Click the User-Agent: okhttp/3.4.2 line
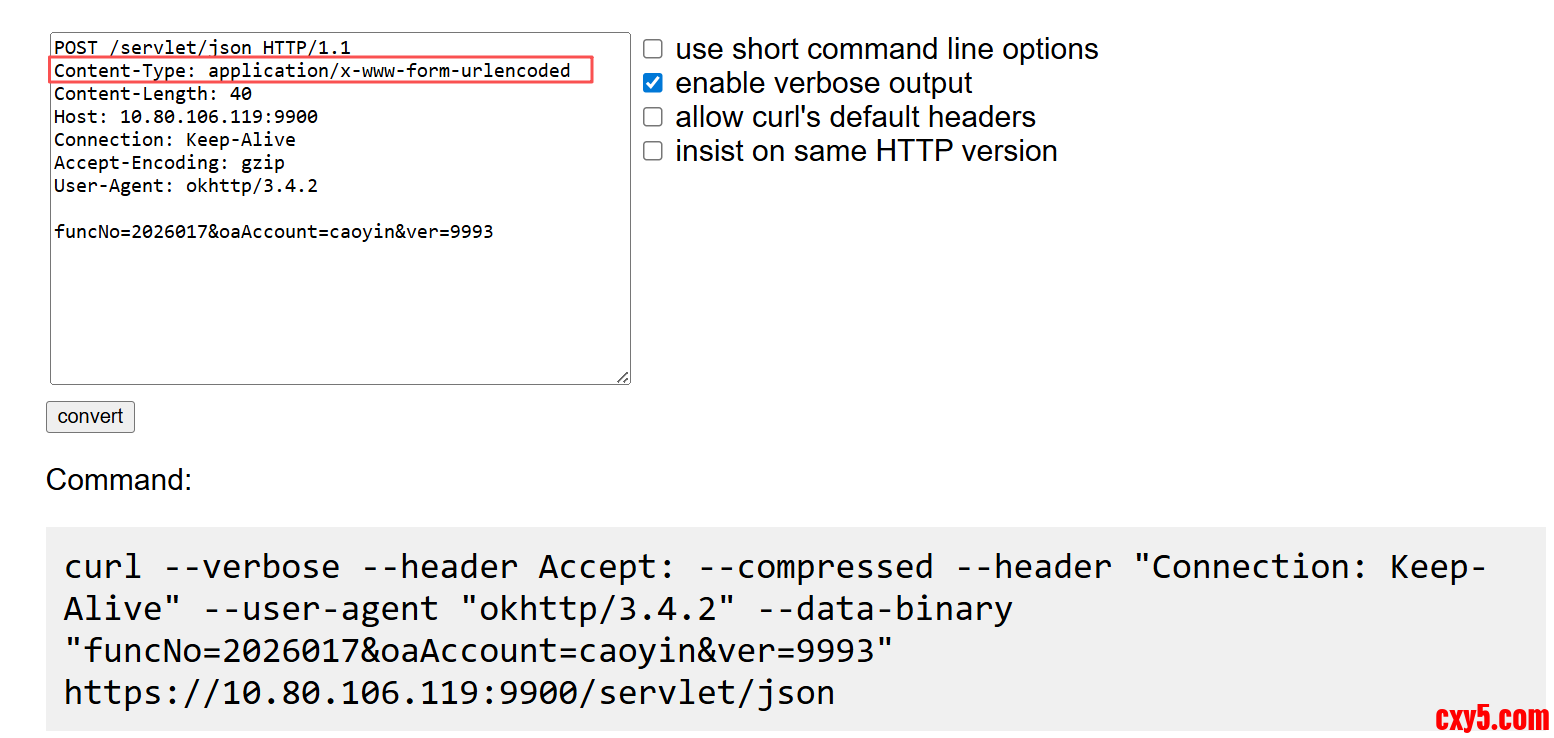Image resolution: width=1554 pixels, height=738 pixels. 186,186
